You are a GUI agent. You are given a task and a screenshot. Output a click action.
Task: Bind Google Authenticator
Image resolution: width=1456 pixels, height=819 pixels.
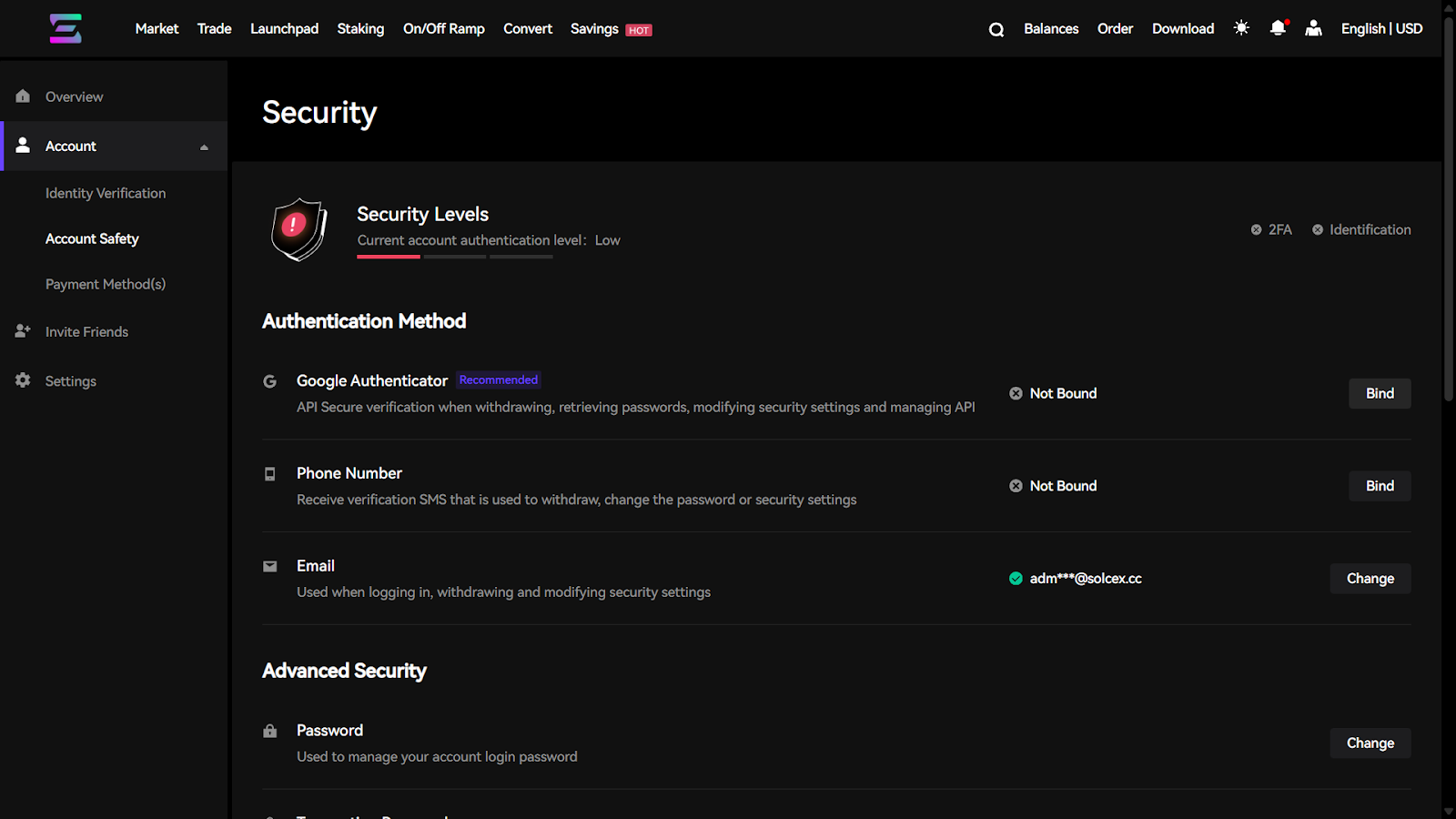(x=1379, y=393)
